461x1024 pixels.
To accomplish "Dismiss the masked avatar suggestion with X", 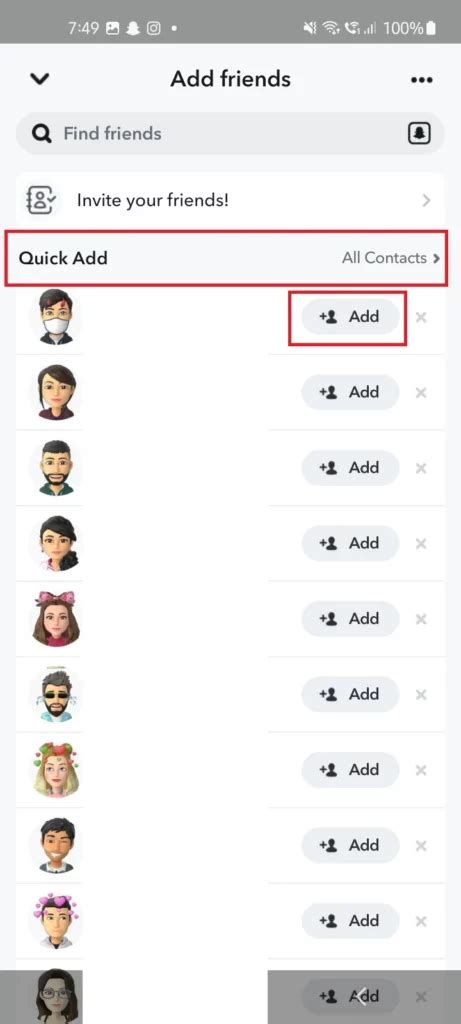I will 421,317.
